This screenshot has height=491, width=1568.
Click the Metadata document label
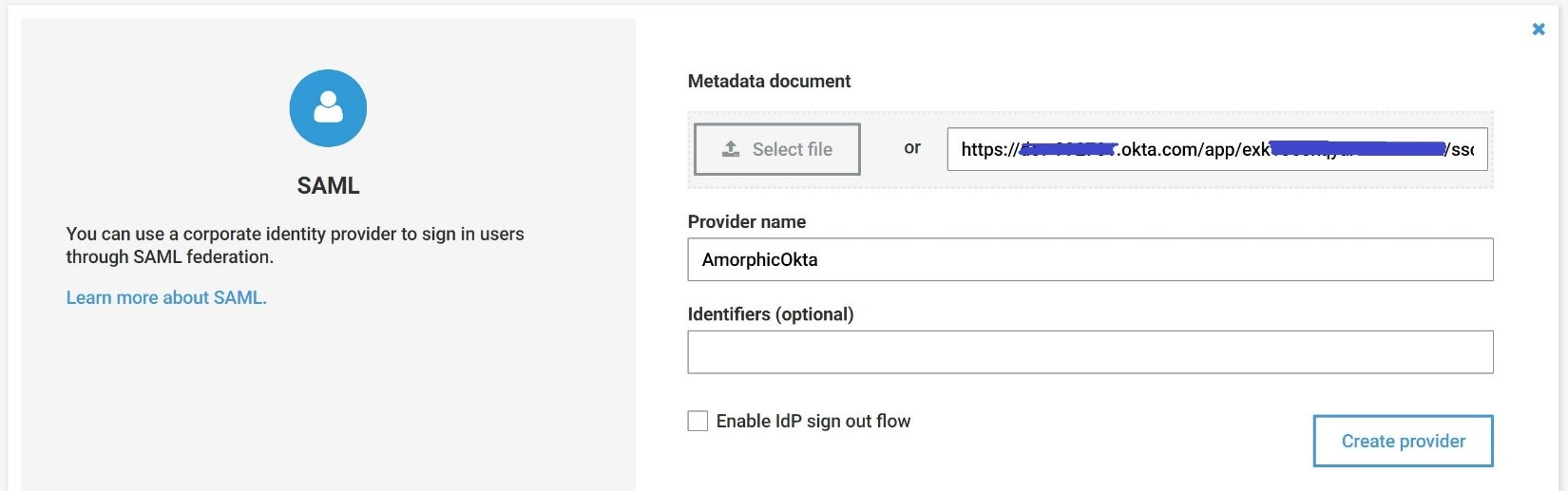(769, 82)
